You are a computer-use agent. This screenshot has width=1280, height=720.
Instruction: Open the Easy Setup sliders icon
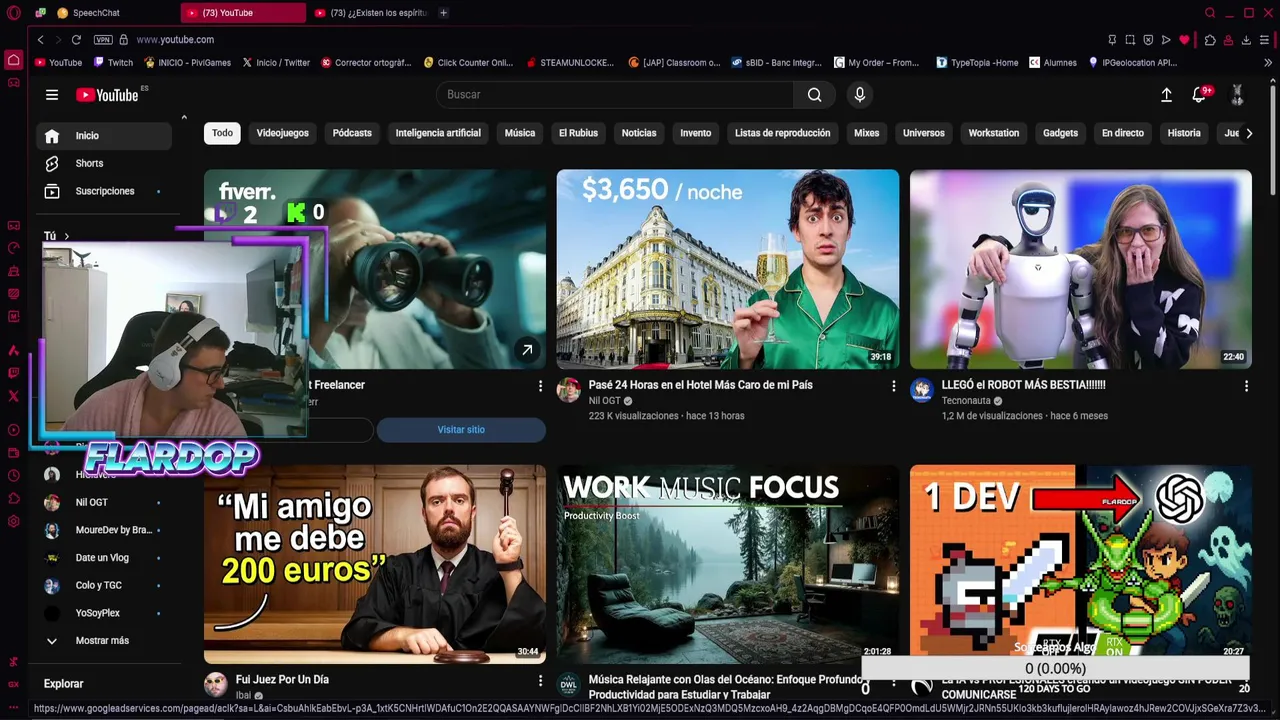coord(1265,40)
